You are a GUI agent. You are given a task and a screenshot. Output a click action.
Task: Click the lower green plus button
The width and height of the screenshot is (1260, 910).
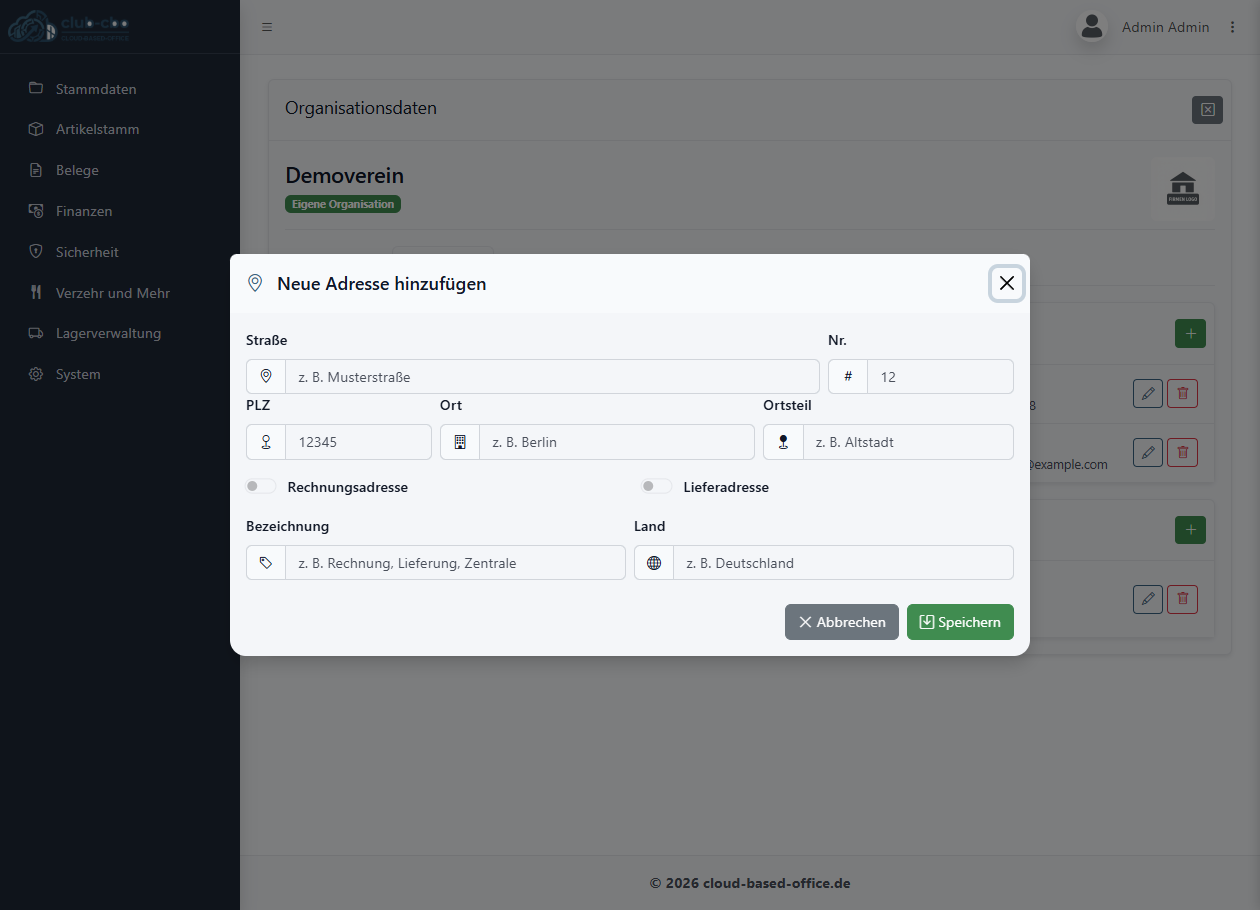click(x=1190, y=529)
